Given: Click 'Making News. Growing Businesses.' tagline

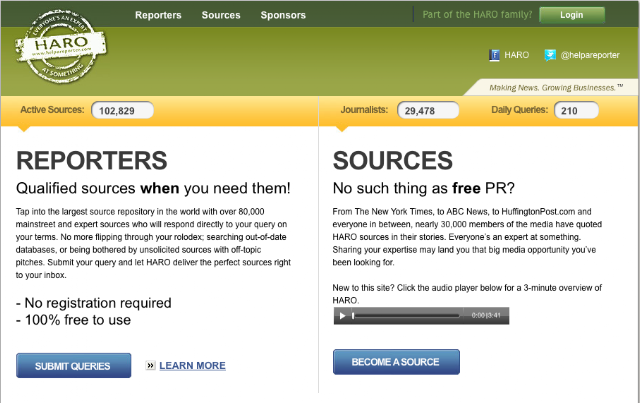Looking at the screenshot, I should pyautogui.click(x=556, y=88).
